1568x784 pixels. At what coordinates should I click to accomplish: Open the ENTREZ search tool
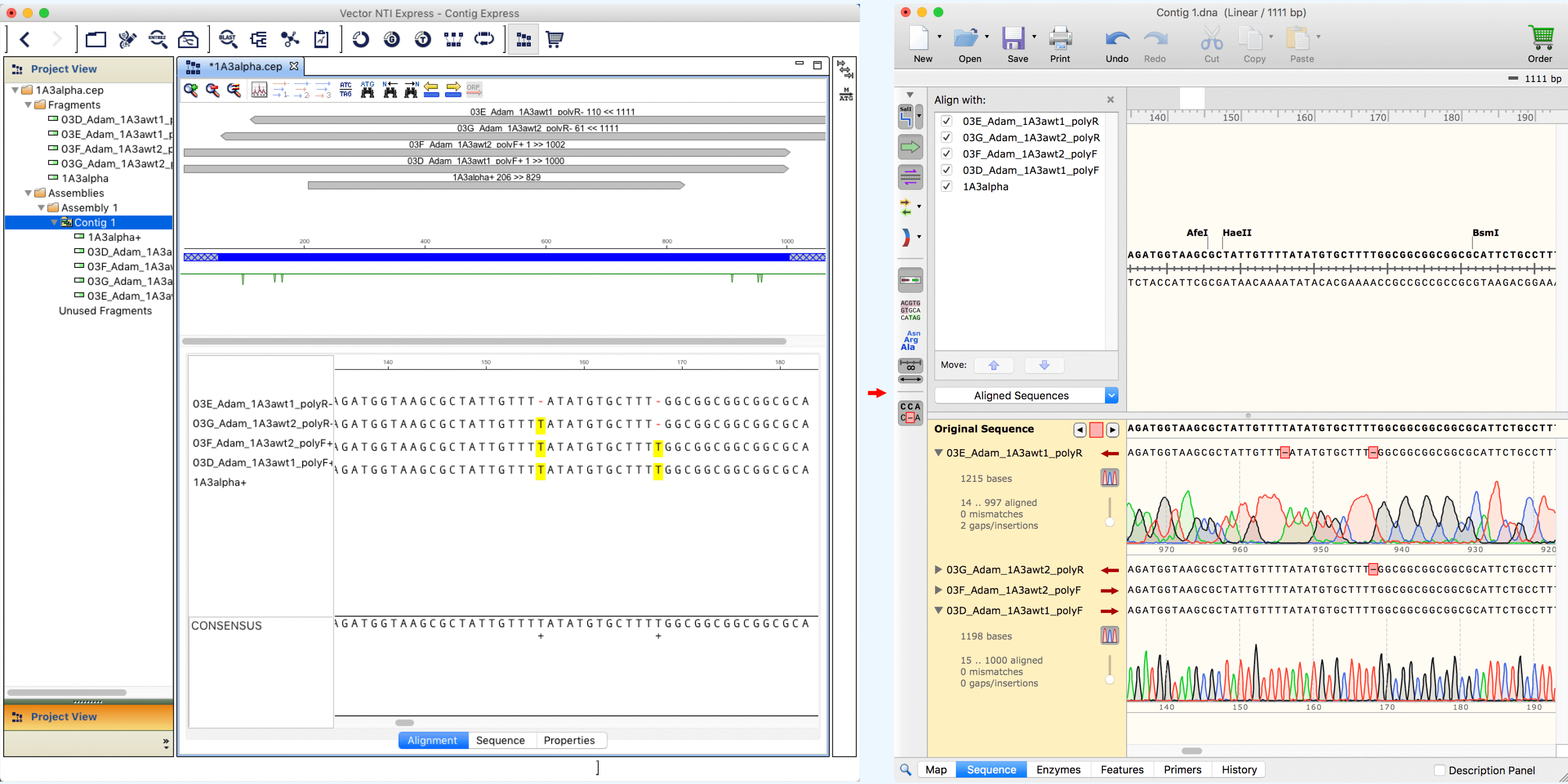pyautogui.click(x=158, y=39)
